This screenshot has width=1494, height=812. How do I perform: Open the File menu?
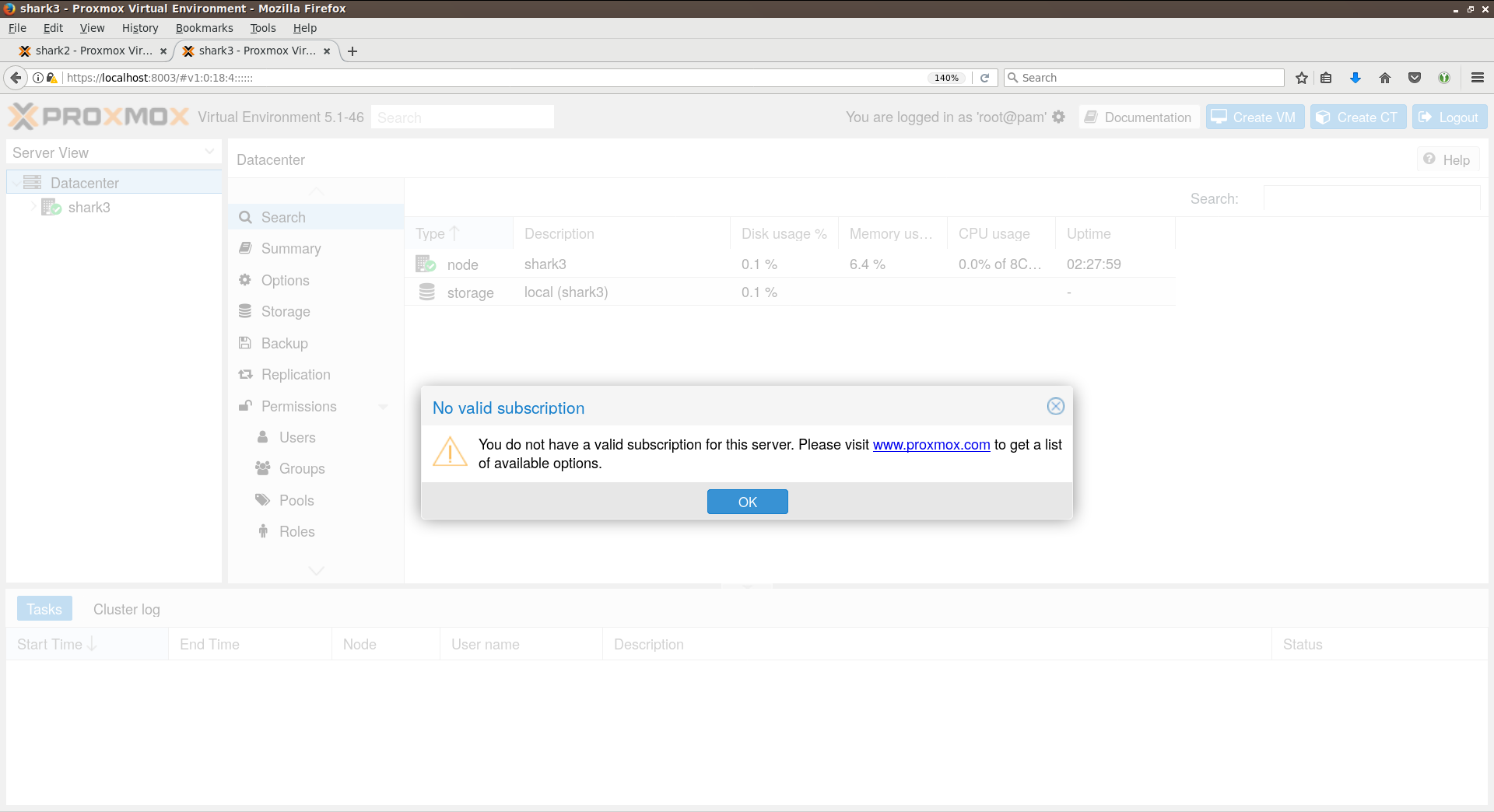point(17,28)
